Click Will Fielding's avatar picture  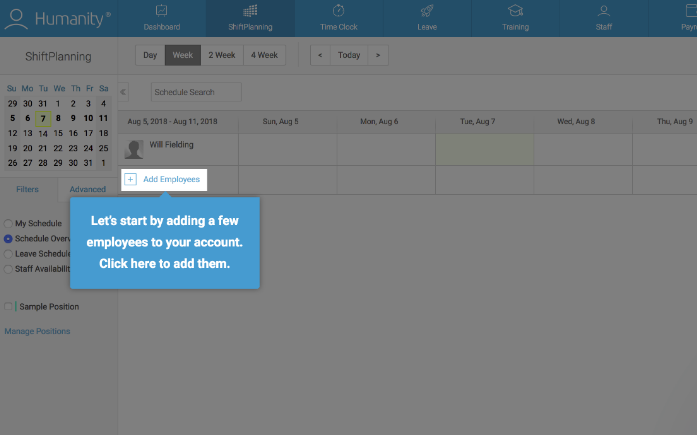point(133,149)
